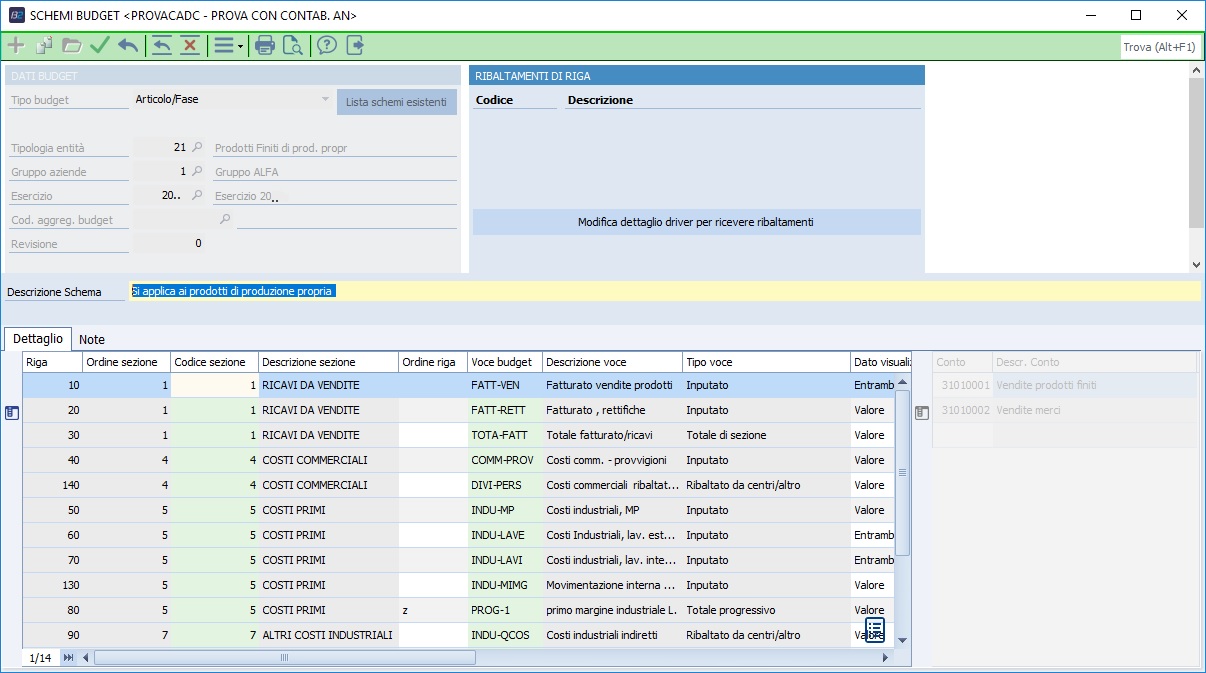Click the Trova search box
The width and height of the screenshot is (1206, 673).
click(1160, 46)
